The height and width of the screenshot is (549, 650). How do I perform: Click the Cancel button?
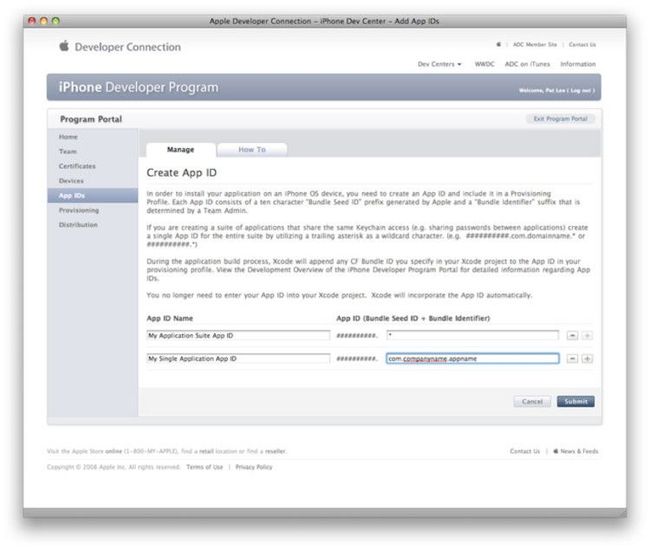pos(532,401)
